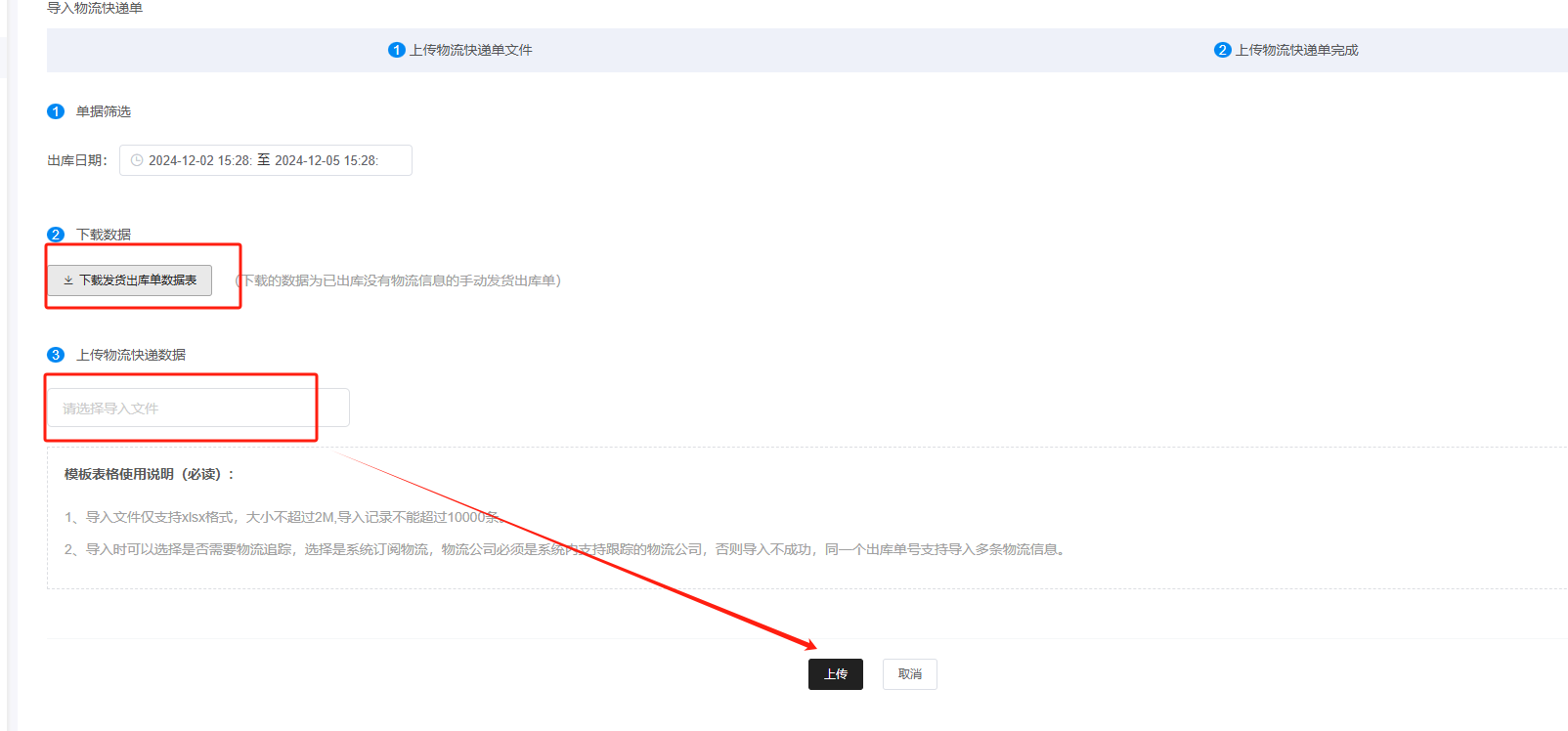1568x731 pixels.
Task: Click the number badge beside 上传物流快递数据
Action: [x=56, y=355]
